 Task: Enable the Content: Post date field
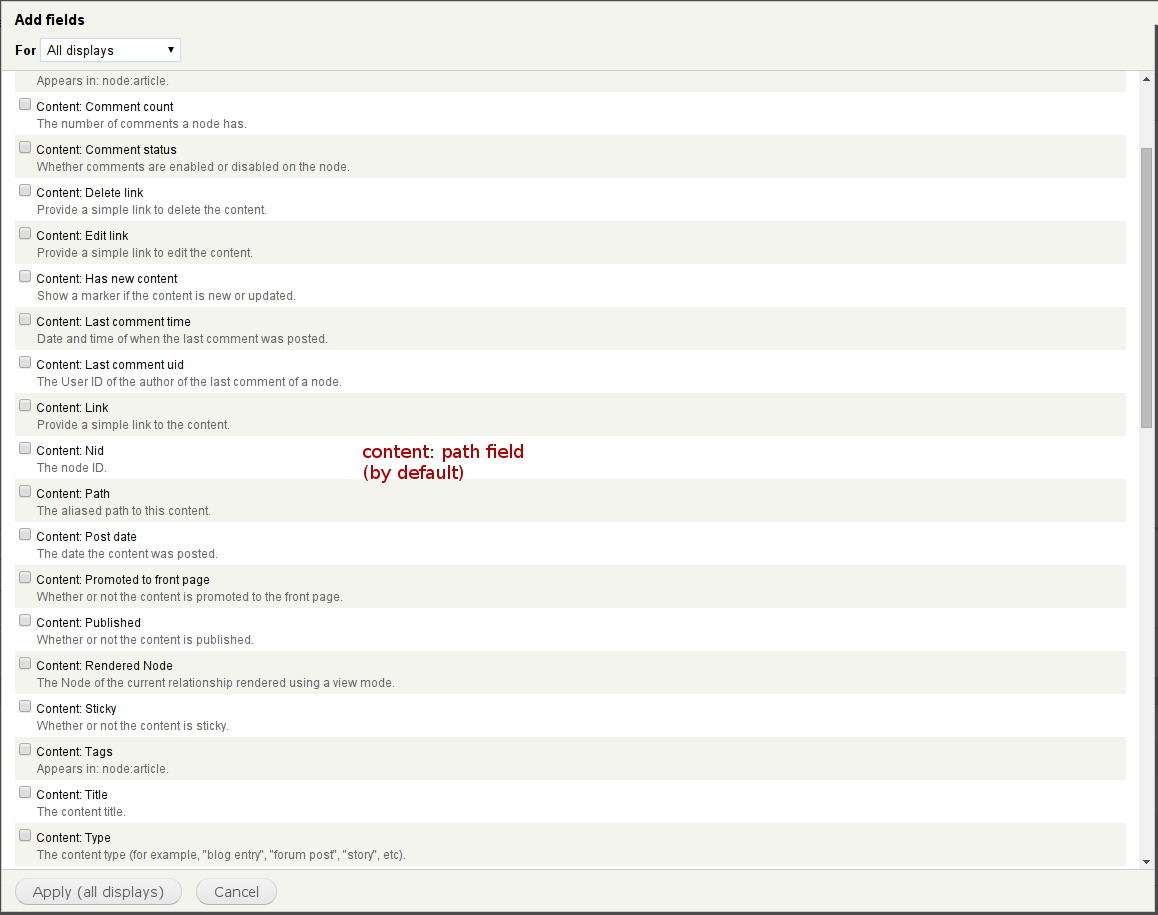(25, 533)
